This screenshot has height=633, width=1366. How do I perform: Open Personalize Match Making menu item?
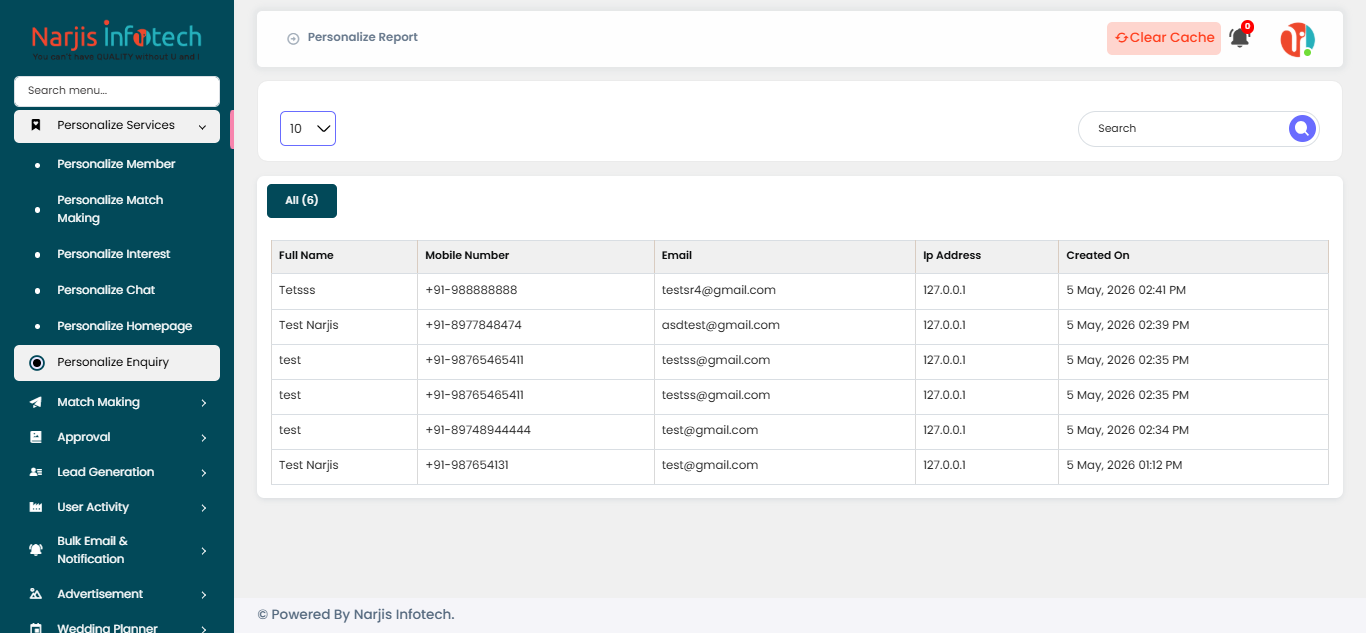(110, 209)
